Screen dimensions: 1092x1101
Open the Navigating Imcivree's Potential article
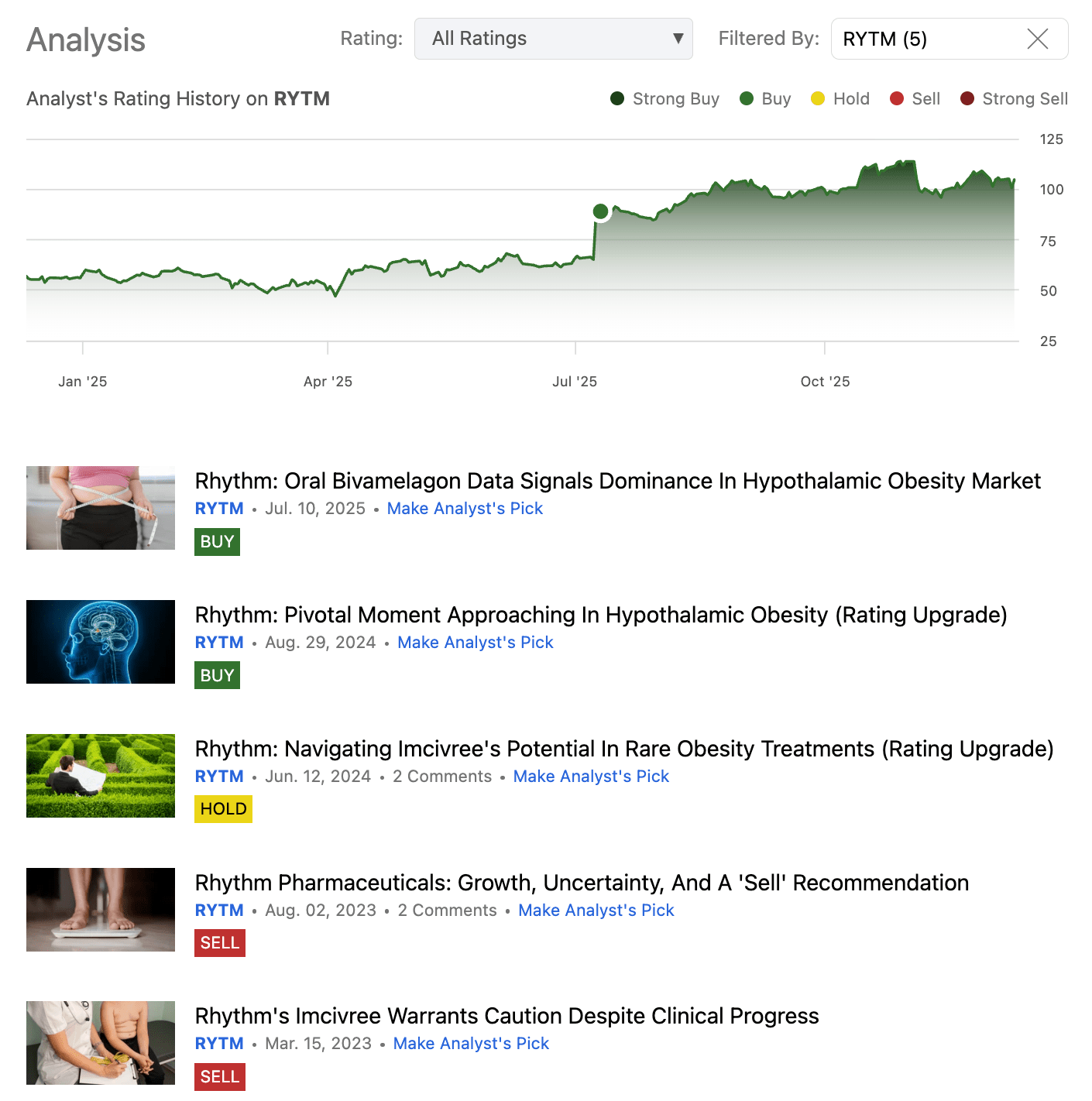click(623, 749)
